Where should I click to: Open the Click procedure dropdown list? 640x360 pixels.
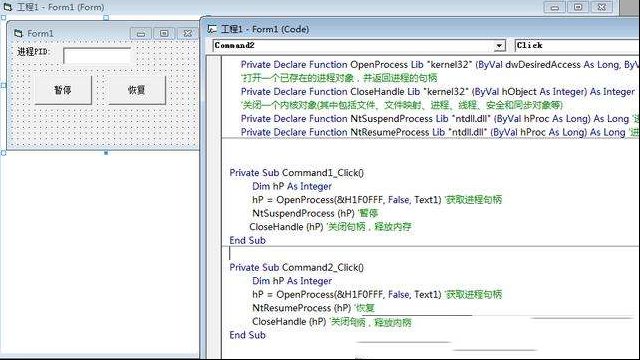coord(577,46)
